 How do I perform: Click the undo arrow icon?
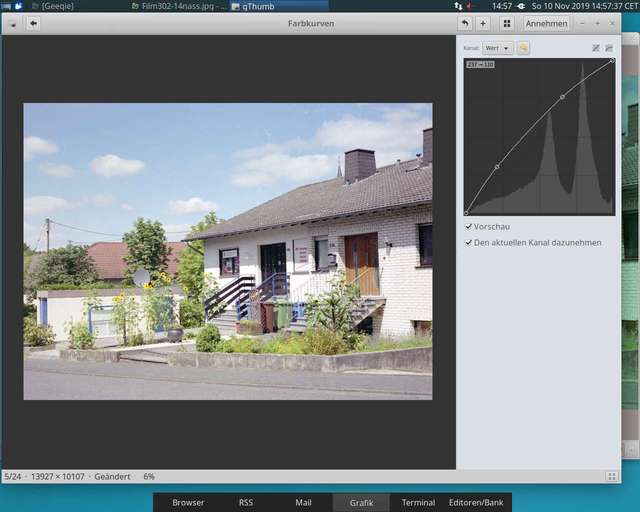(464, 23)
